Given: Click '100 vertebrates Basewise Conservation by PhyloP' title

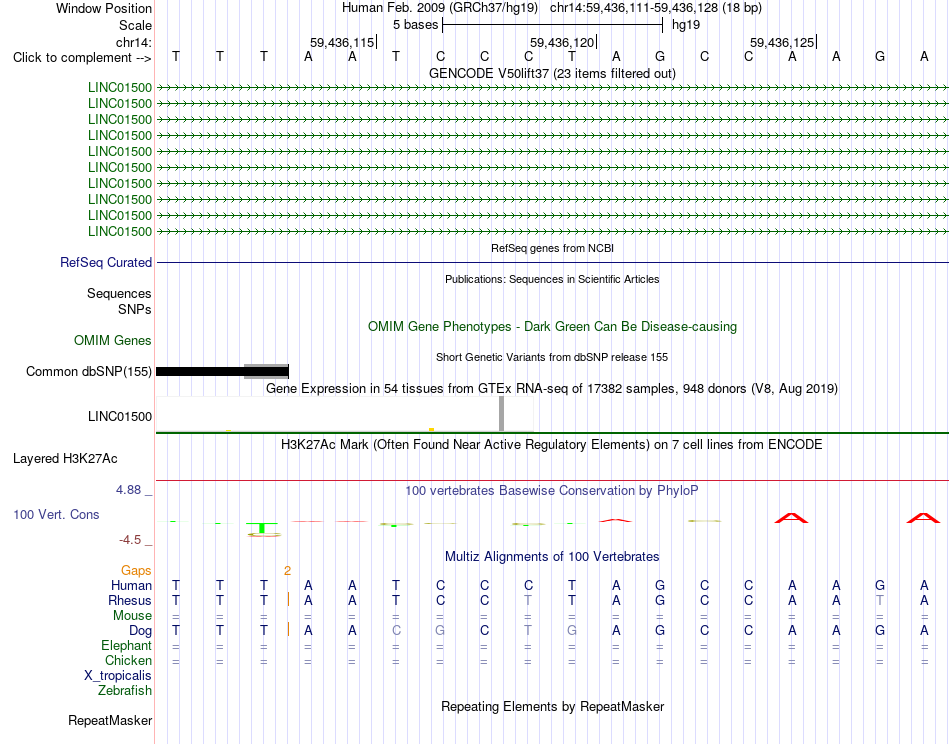Looking at the screenshot, I should coord(552,491).
